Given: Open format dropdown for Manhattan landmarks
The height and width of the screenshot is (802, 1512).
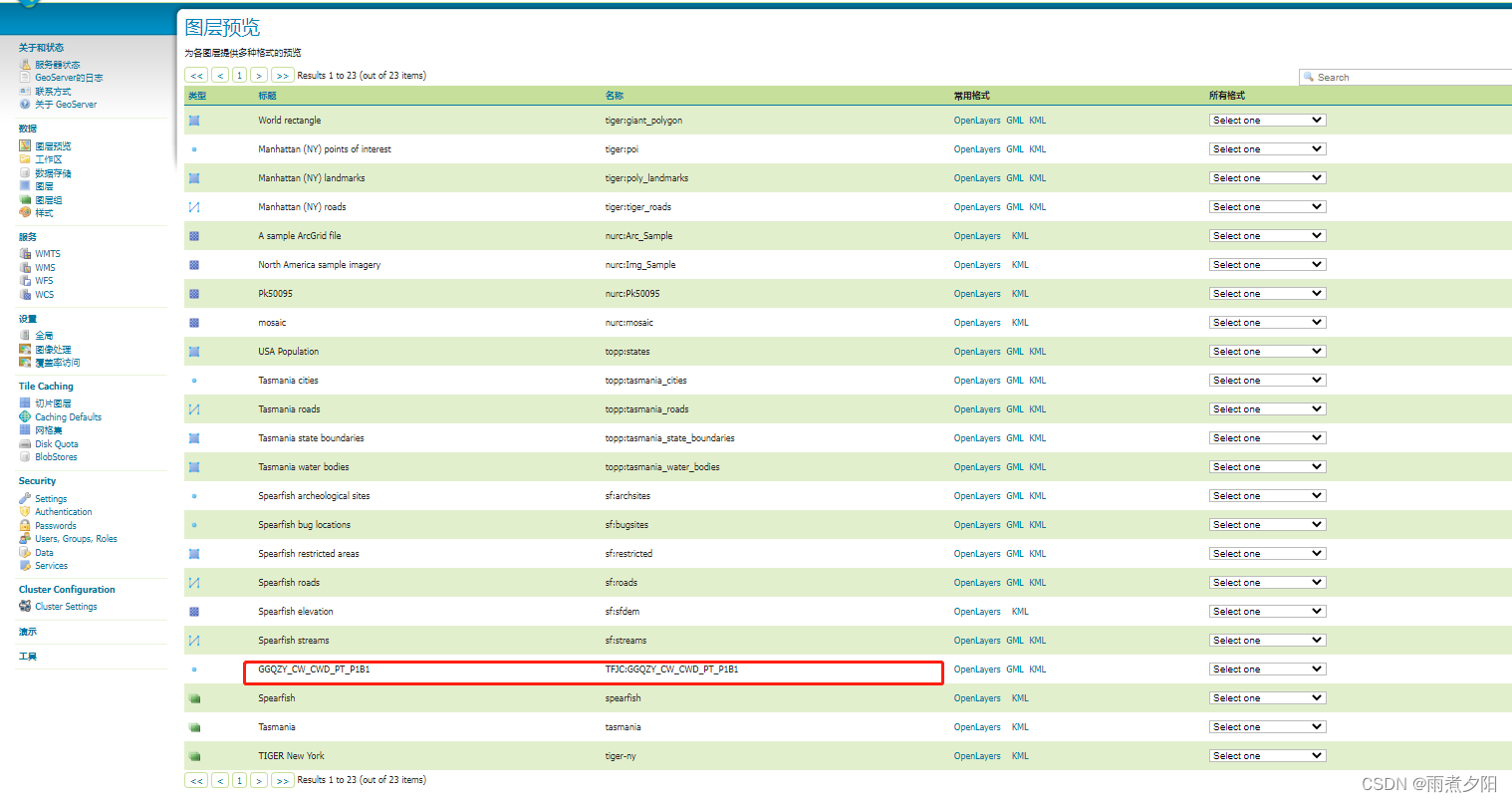Looking at the screenshot, I should (x=1267, y=178).
